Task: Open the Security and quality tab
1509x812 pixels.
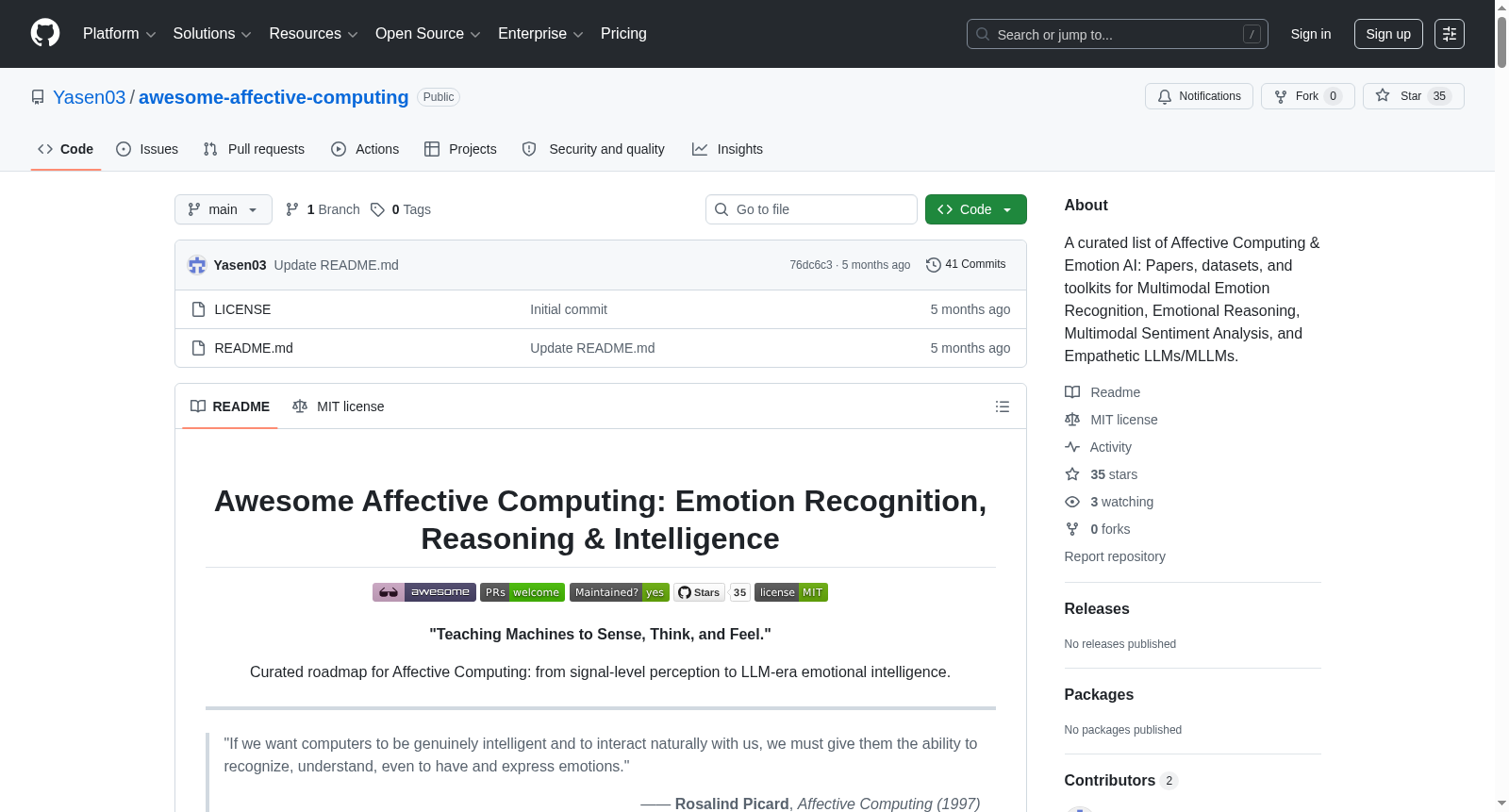Action: coord(593,149)
